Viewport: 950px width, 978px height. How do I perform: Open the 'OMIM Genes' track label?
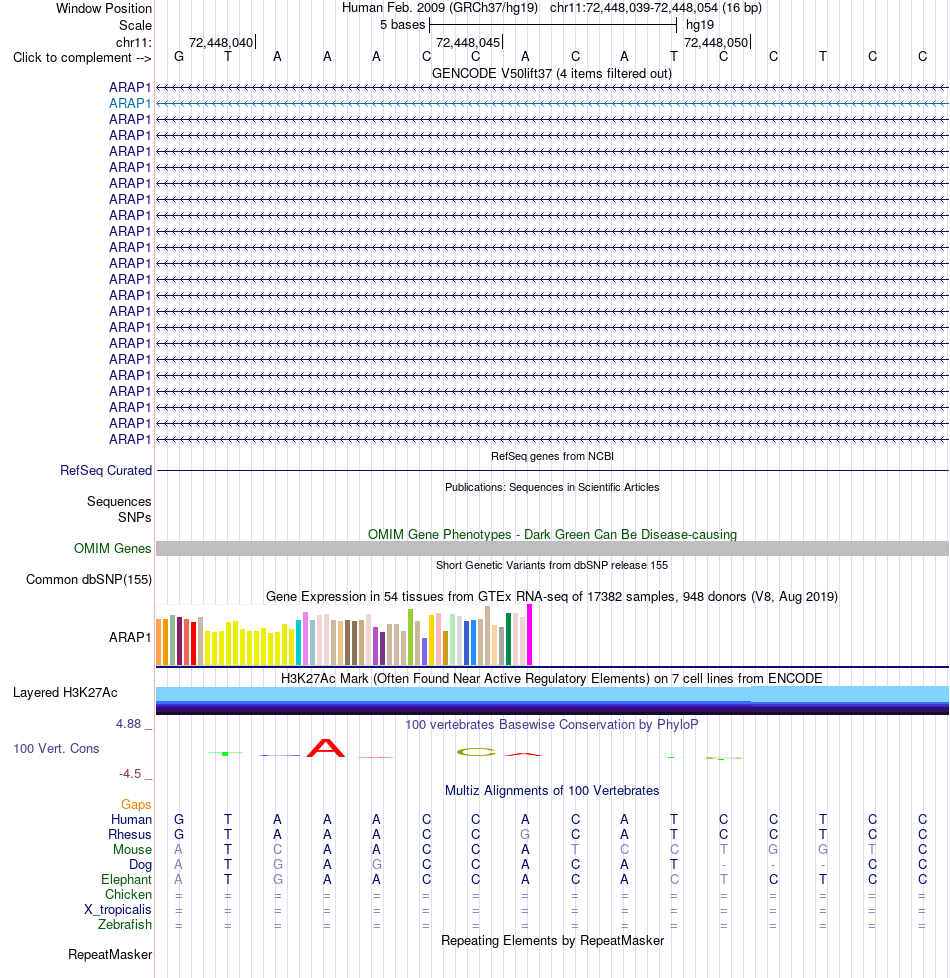(x=112, y=548)
